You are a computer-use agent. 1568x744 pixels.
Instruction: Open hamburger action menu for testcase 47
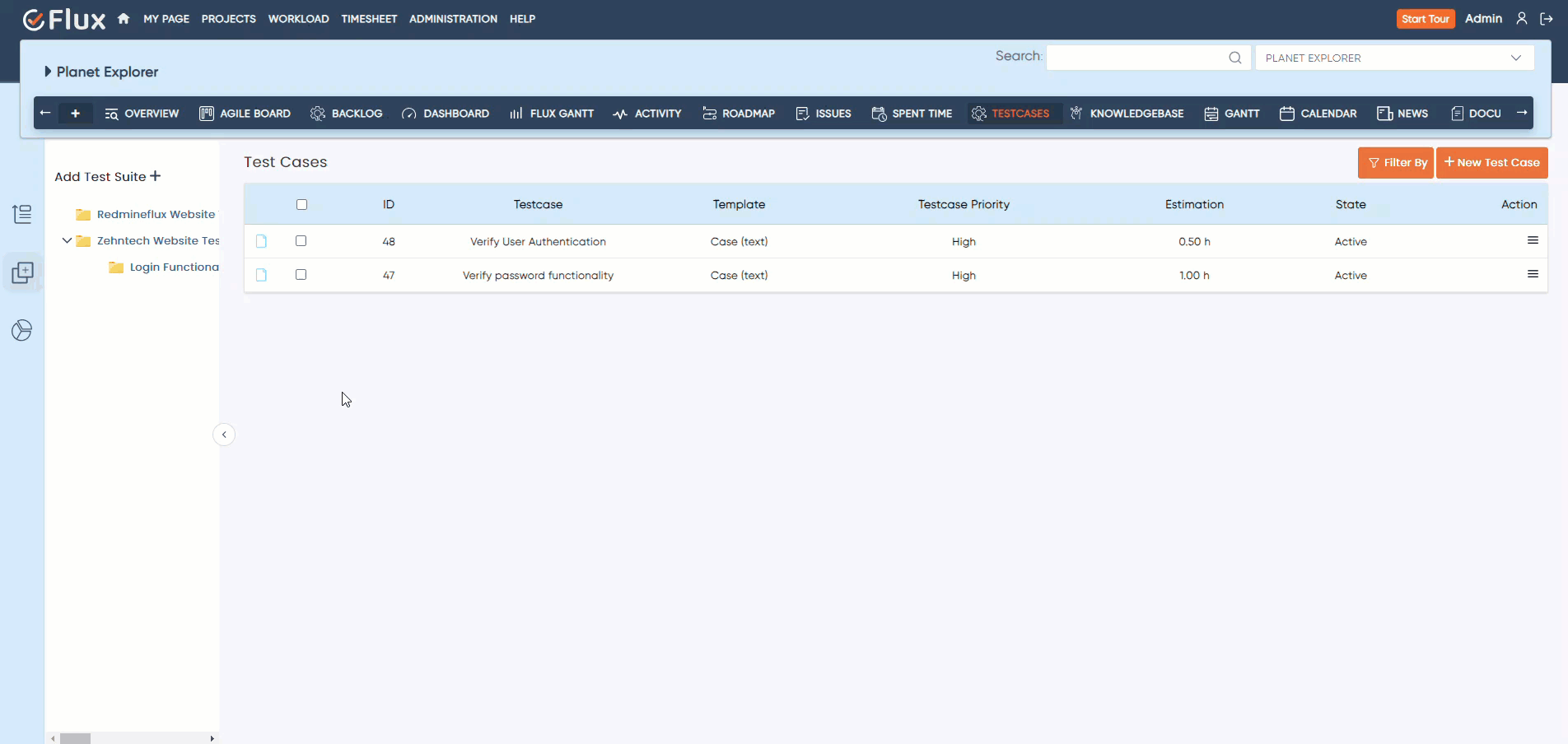[1532, 274]
